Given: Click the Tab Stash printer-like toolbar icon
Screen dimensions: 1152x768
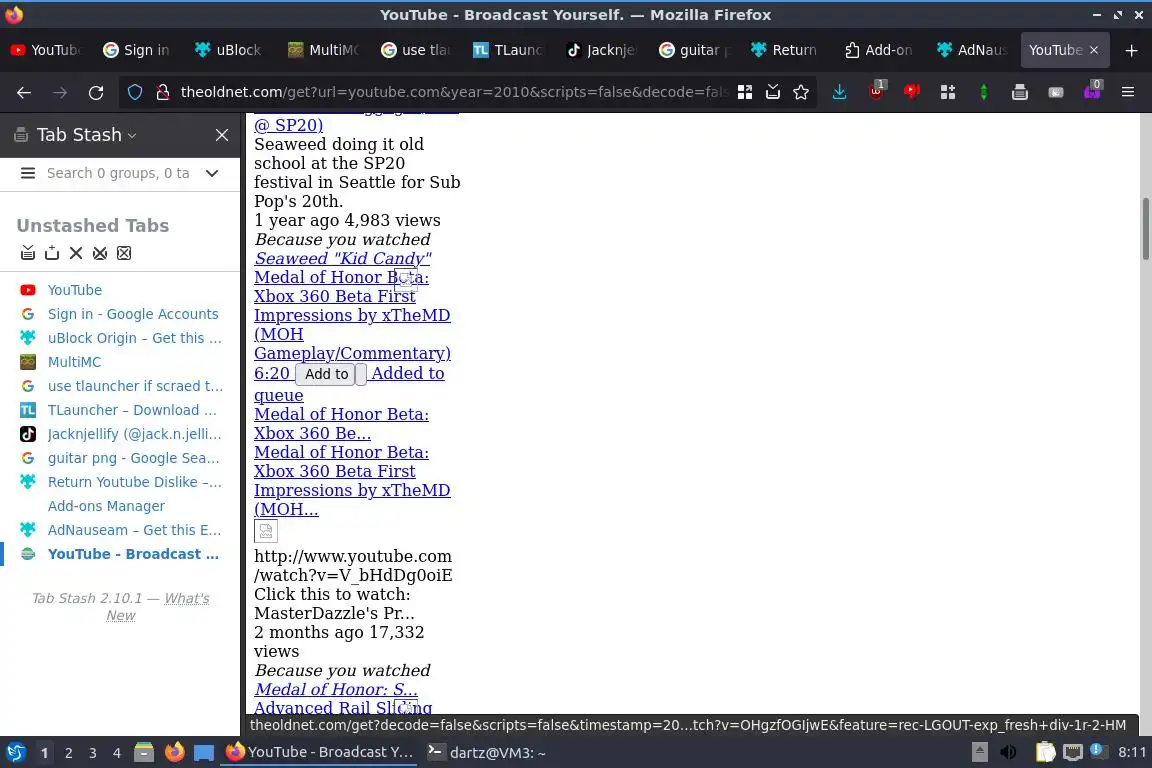Looking at the screenshot, I should 1020,92.
